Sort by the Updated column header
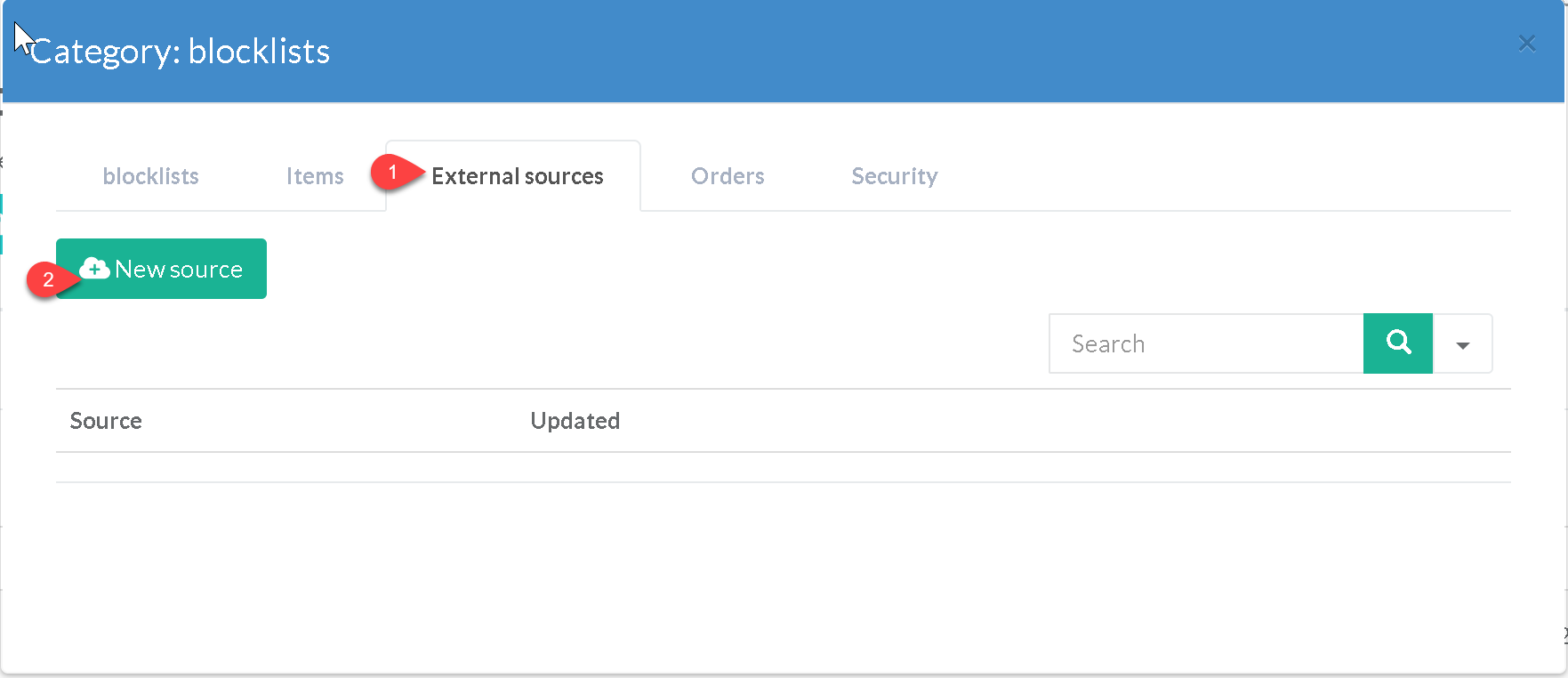This screenshot has width=1568, height=678. tap(575, 421)
